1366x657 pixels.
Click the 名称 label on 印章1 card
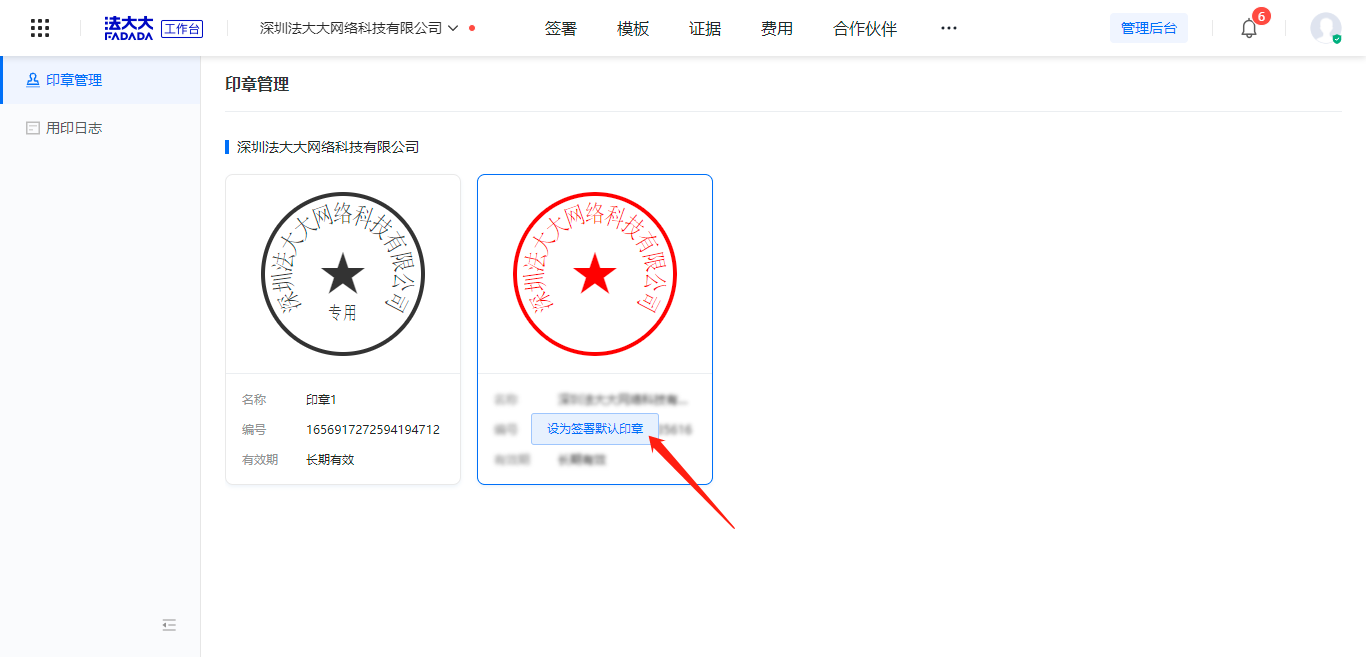pyautogui.click(x=254, y=400)
